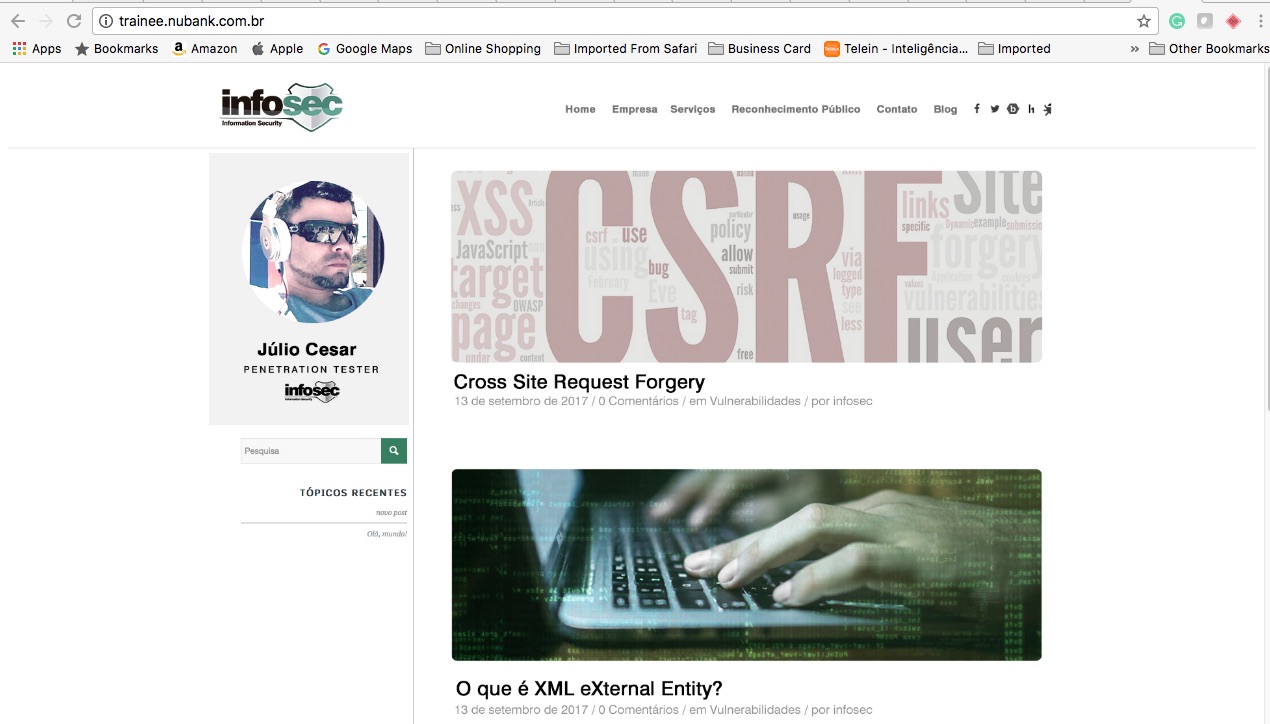Bookmark this page with the star icon

(x=1144, y=21)
